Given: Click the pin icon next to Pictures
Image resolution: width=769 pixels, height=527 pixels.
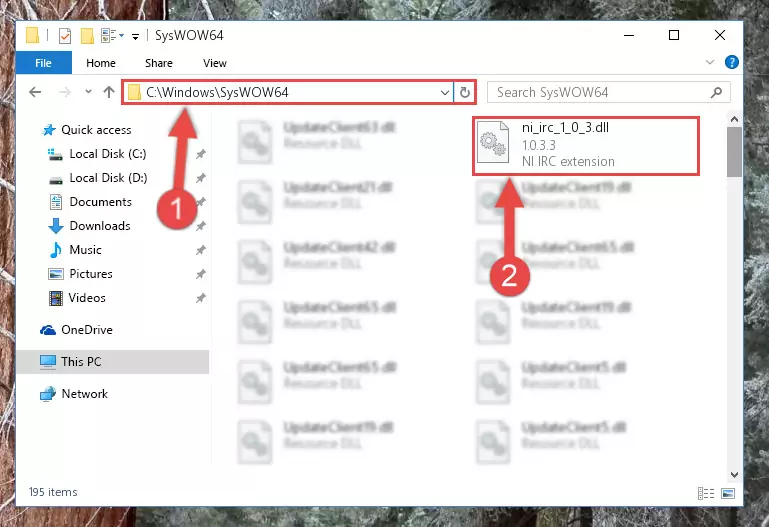Looking at the screenshot, I should (x=201, y=275).
